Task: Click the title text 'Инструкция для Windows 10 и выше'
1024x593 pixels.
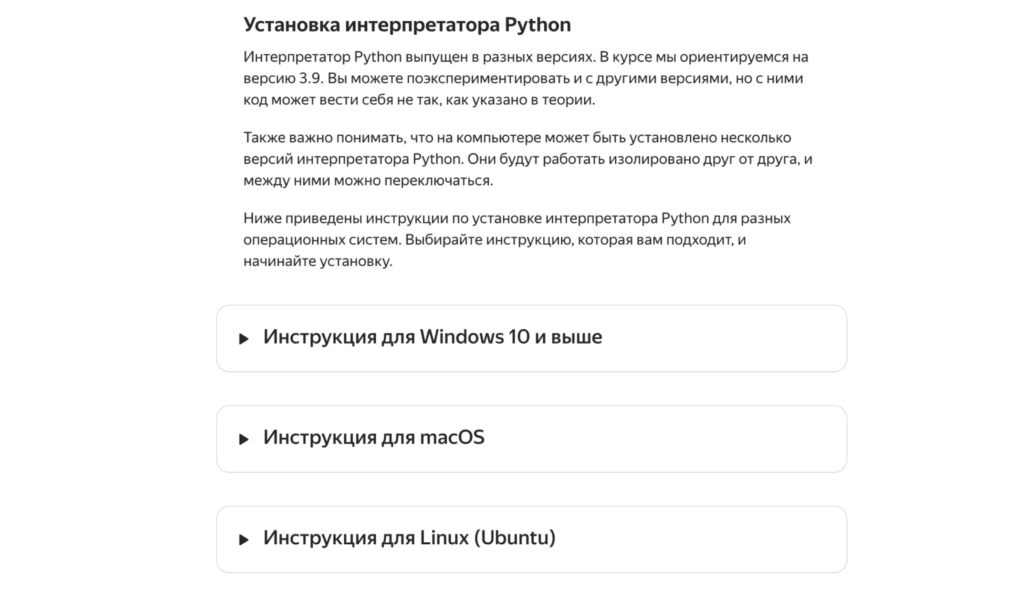Action: 432,338
